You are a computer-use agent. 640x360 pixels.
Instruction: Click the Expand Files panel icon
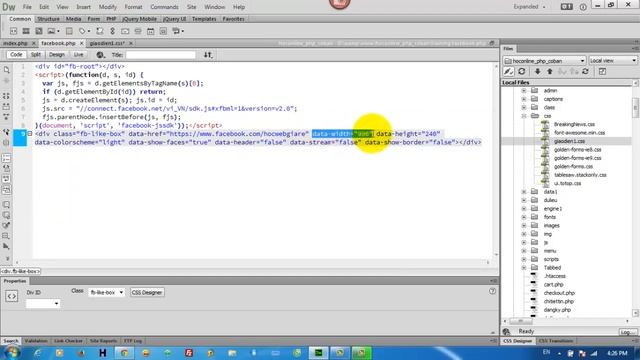tap(602, 71)
